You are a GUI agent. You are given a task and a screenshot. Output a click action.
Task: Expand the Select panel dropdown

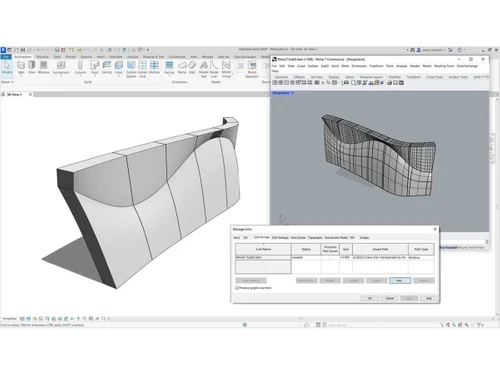pyautogui.click(x=7, y=82)
